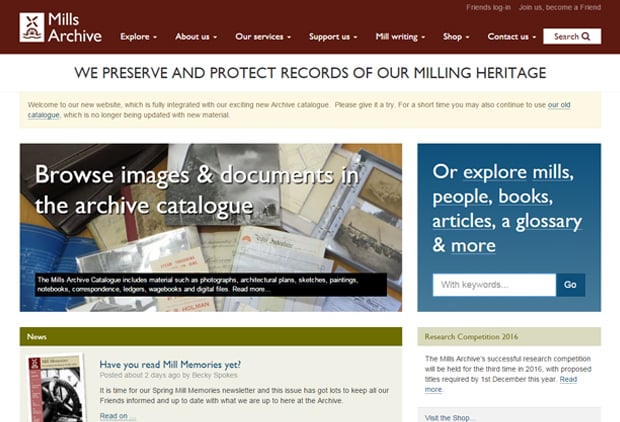
Task: Open the Support us menu
Action: pyautogui.click(x=333, y=37)
